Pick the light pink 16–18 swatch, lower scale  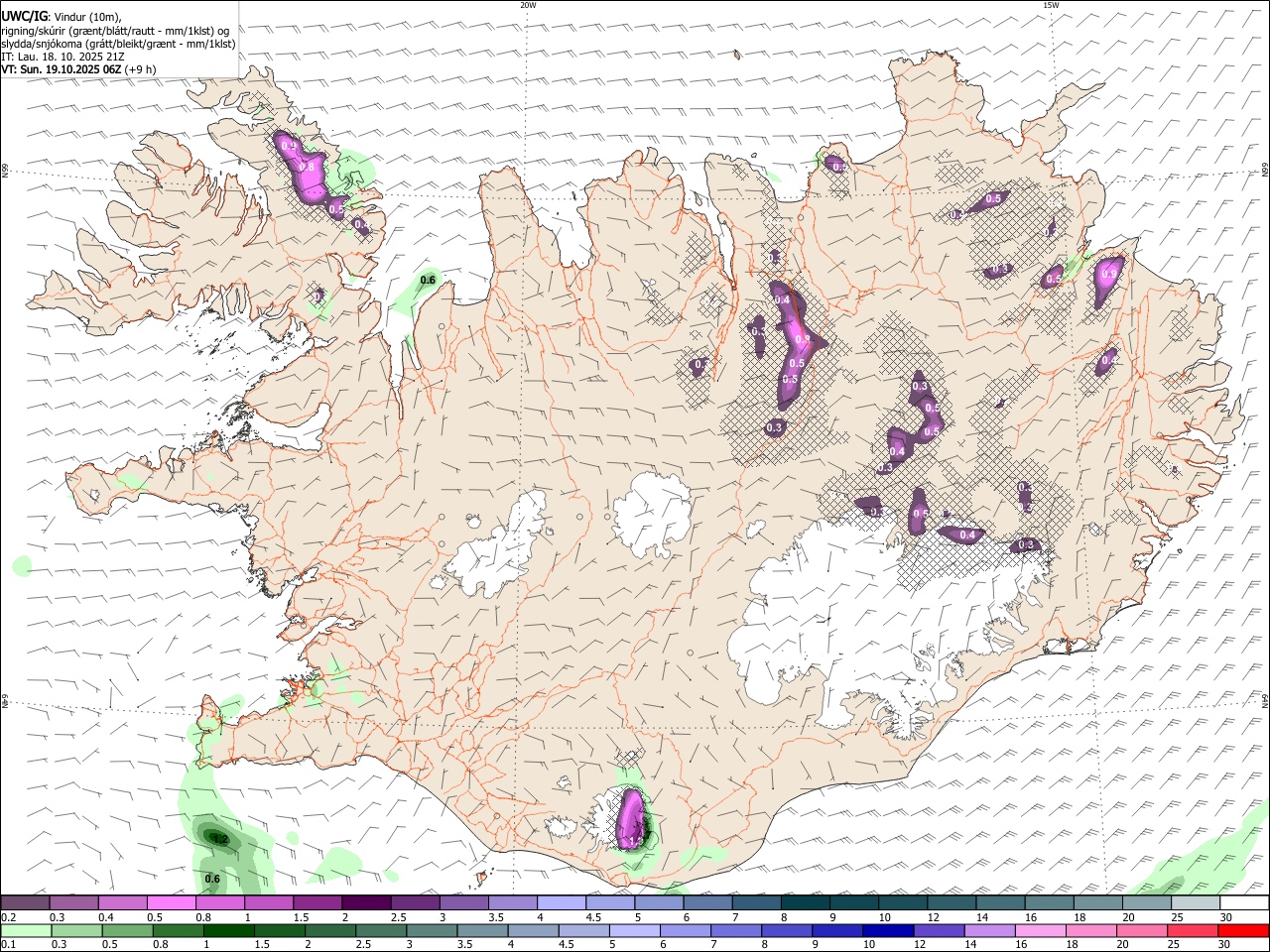[x=1040, y=930]
